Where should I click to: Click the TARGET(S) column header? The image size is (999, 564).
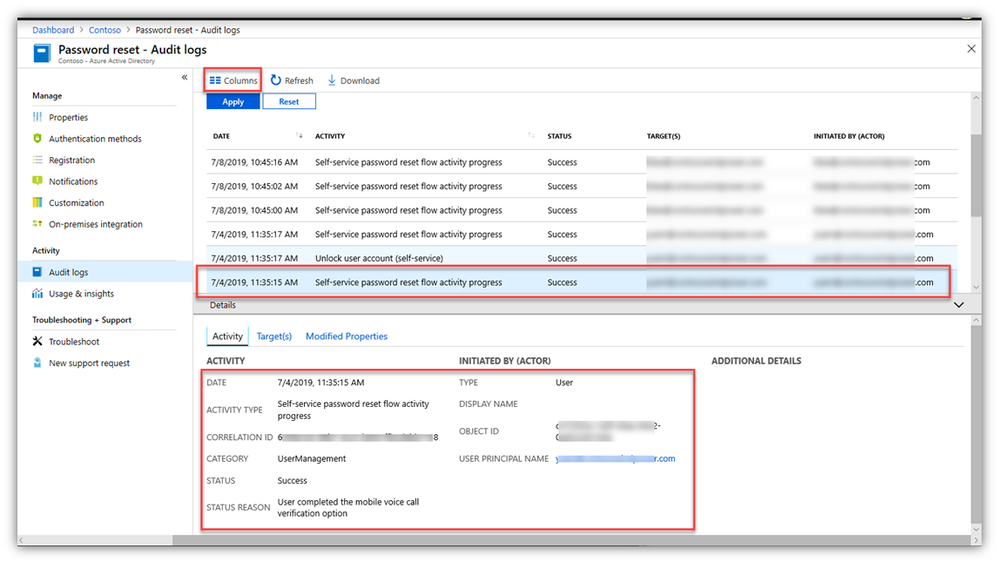(663, 136)
